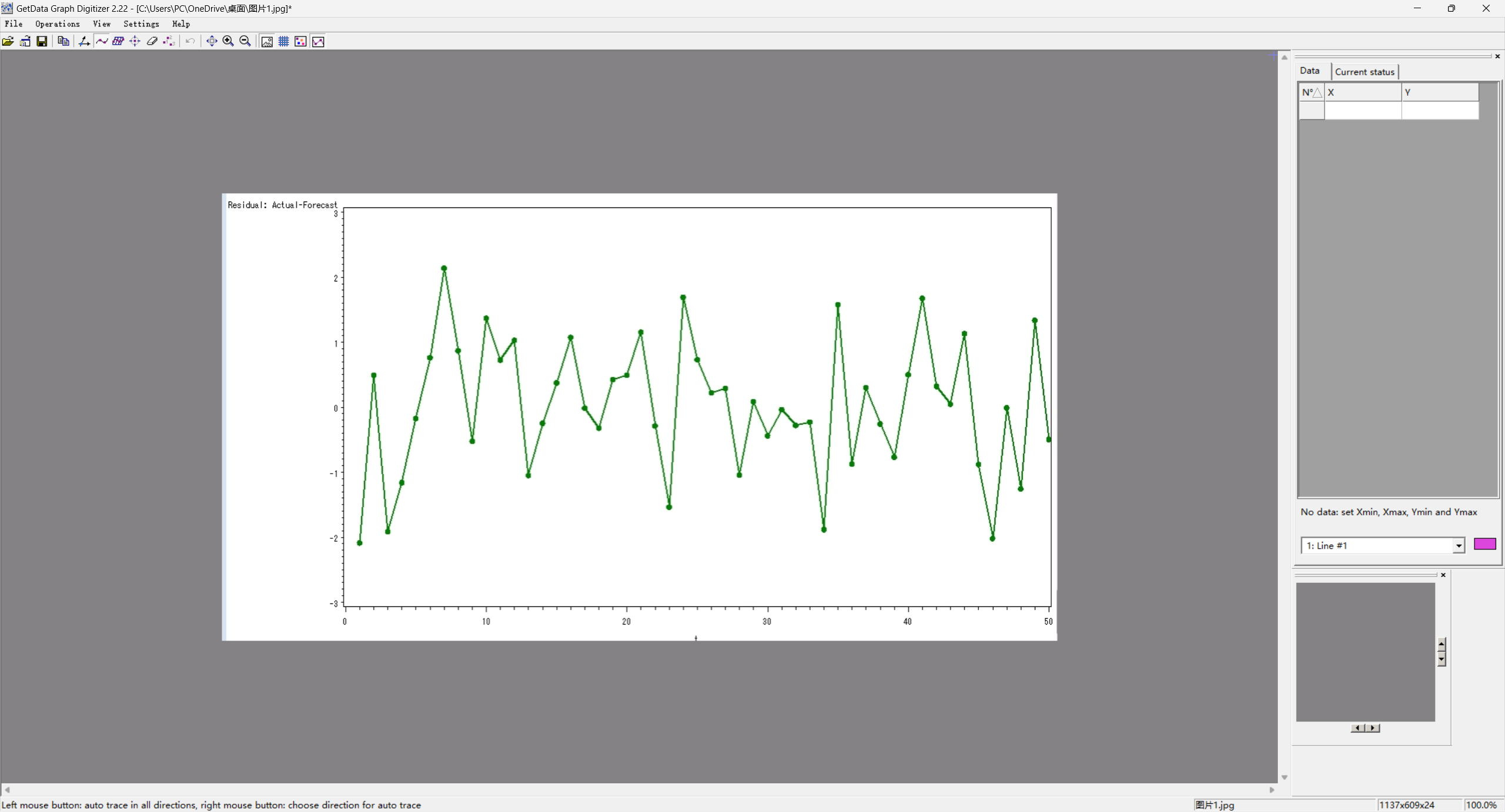The width and height of the screenshot is (1505, 812).
Task: Click the Open image file icon
Action: (x=8, y=41)
